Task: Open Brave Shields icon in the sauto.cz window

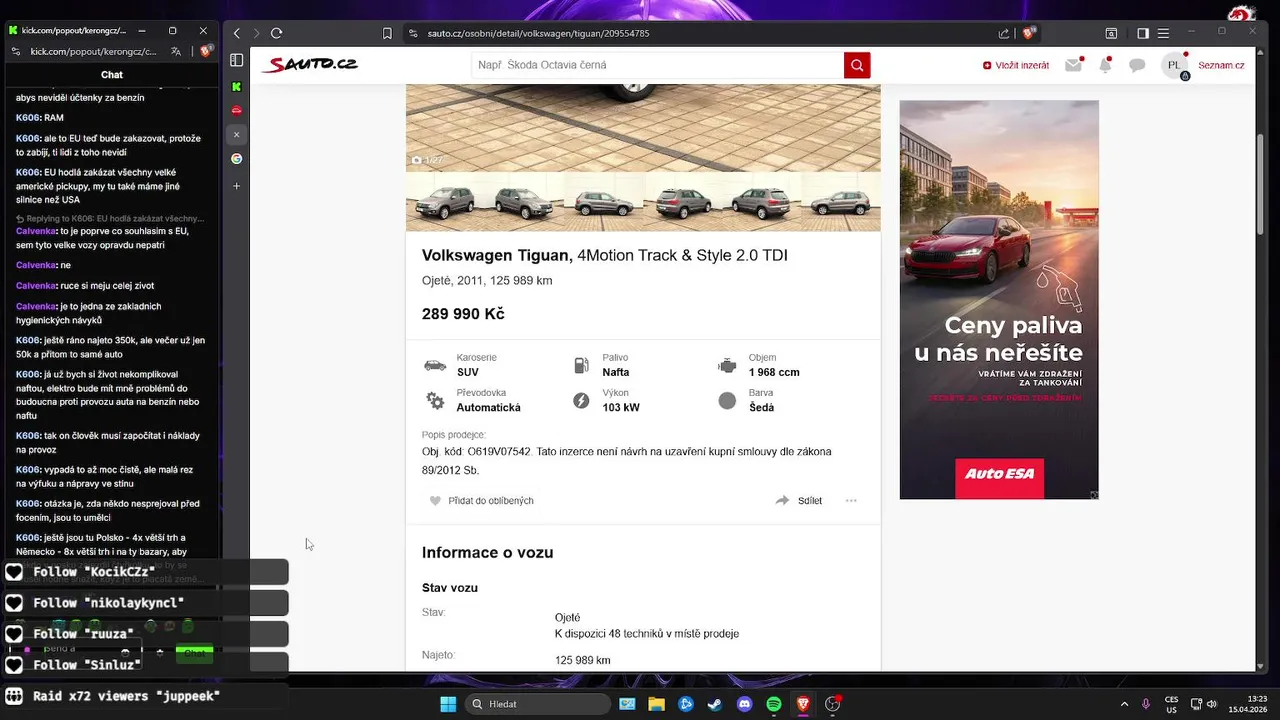Action: (x=1028, y=33)
